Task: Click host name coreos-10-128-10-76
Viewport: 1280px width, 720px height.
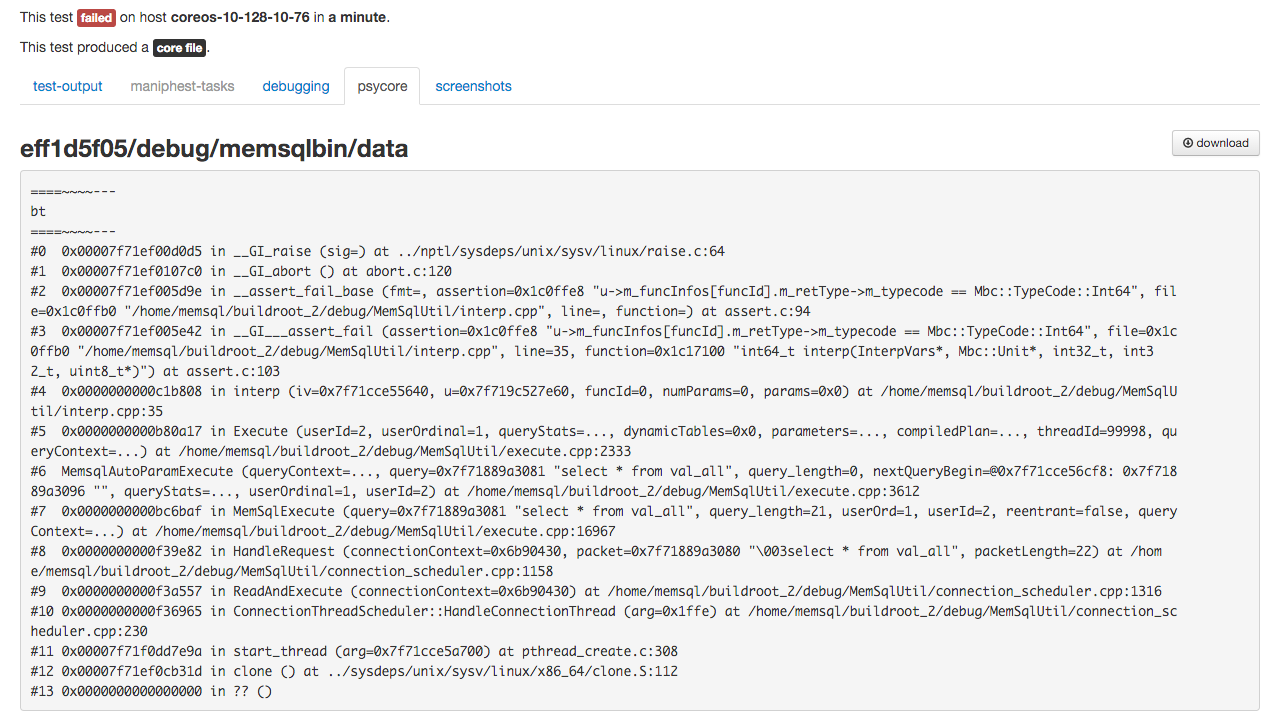Action: point(240,18)
